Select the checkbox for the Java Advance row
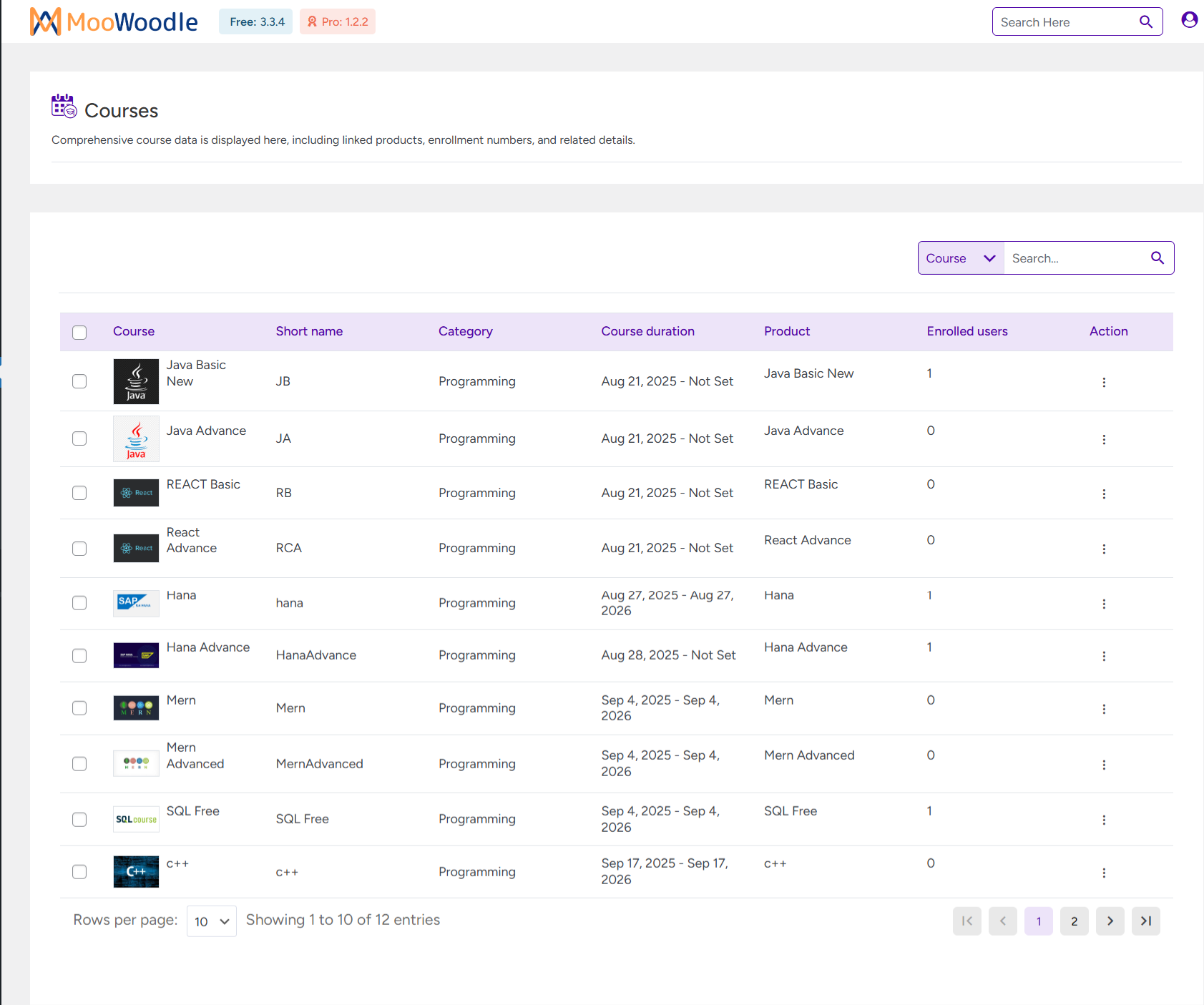 coord(79,438)
